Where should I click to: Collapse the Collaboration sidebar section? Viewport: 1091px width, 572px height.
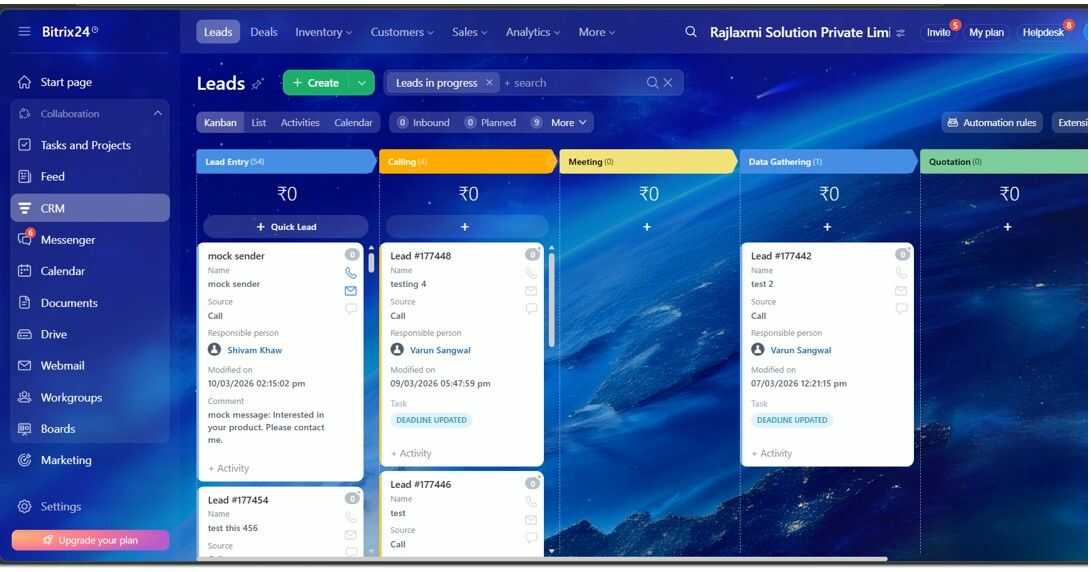(x=158, y=113)
